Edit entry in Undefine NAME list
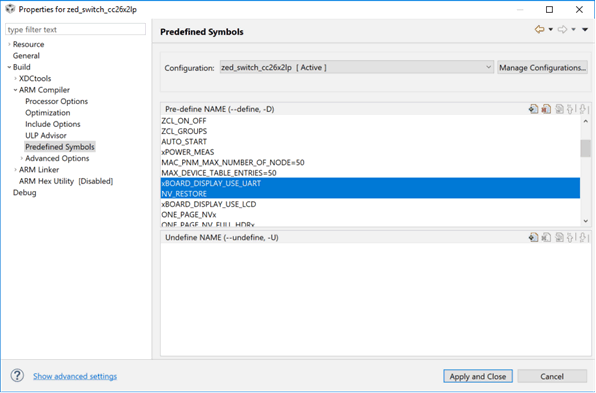Screen dimensions: 596x393 [559, 238]
